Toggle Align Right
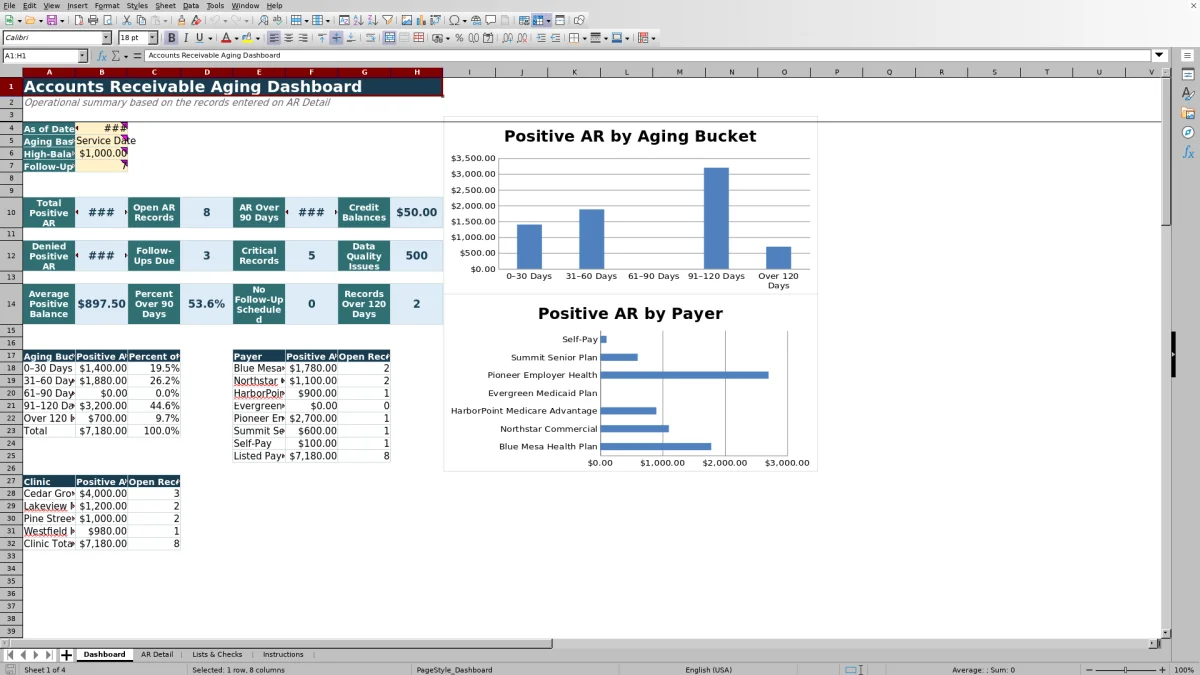Viewport: 1200px width, 675px height. click(303, 38)
